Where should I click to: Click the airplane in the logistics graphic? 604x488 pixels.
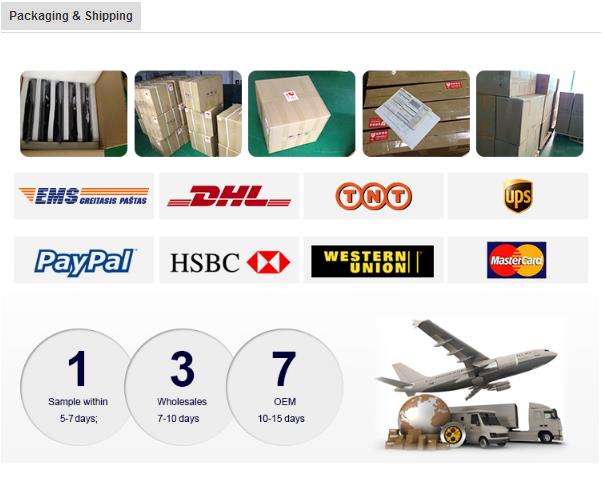pyautogui.click(x=466, y=358)
